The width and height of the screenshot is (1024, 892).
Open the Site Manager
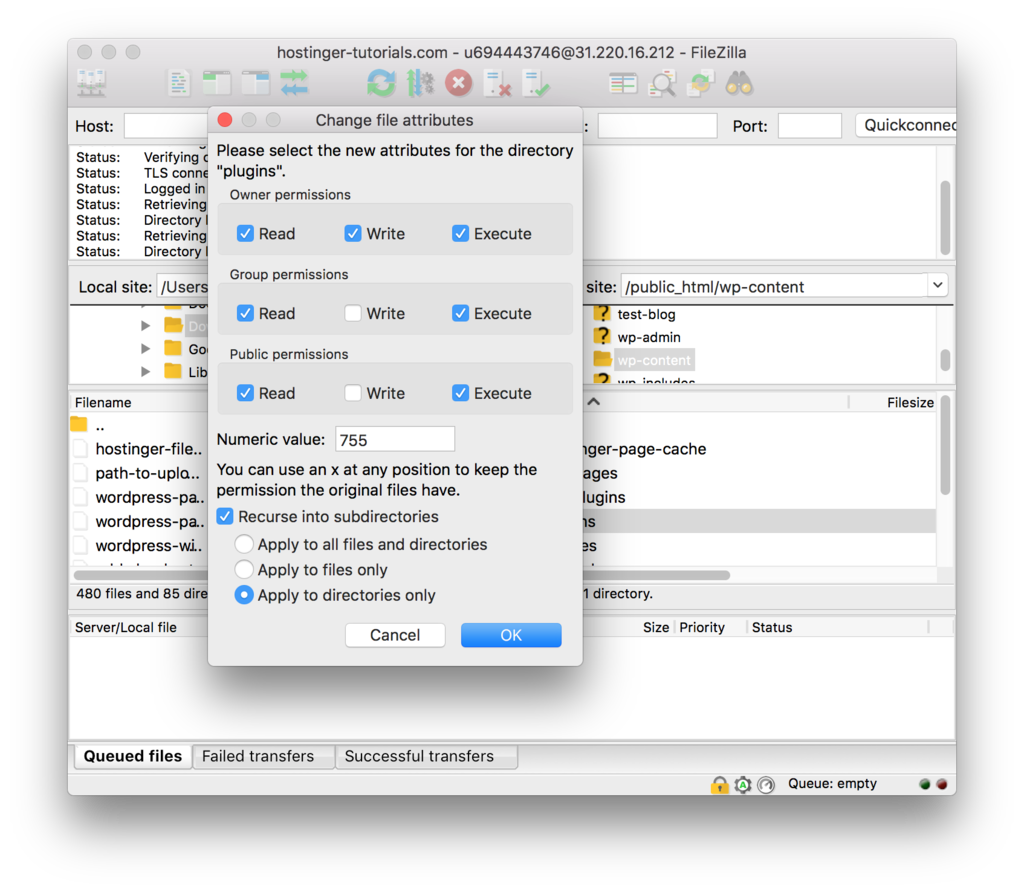[92, 84]
